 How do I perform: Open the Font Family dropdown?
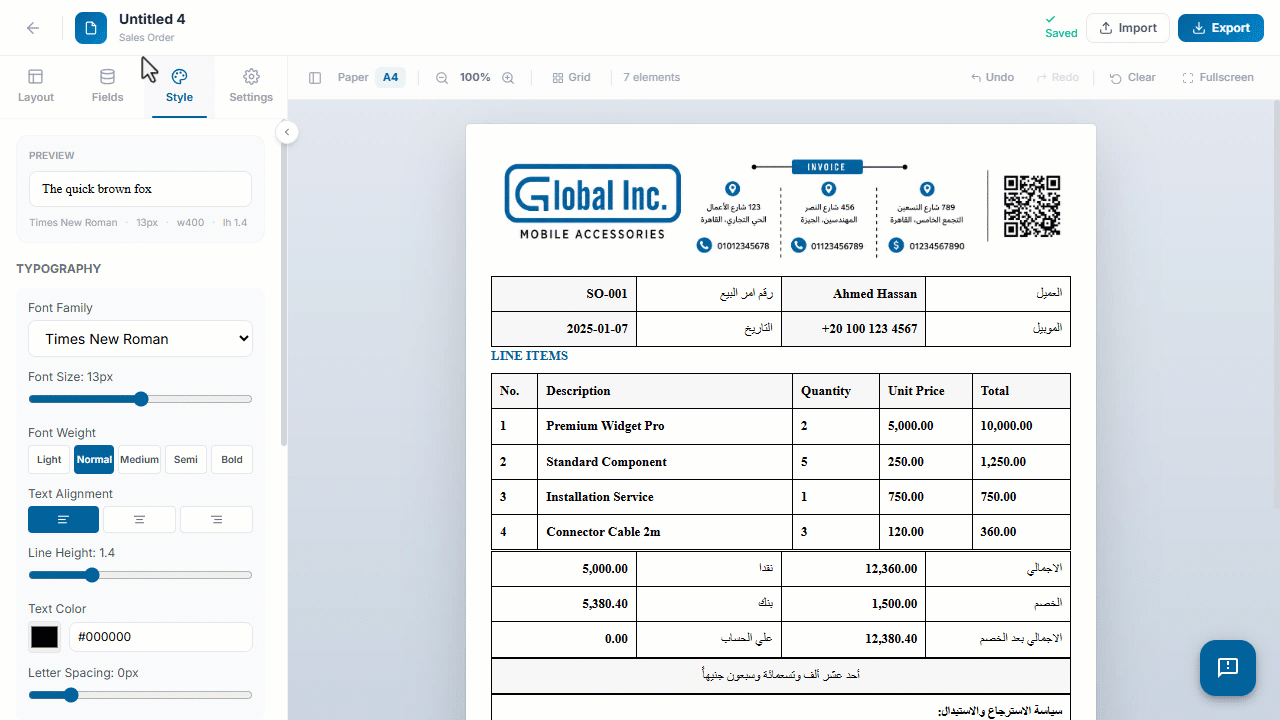coord(140,339)
